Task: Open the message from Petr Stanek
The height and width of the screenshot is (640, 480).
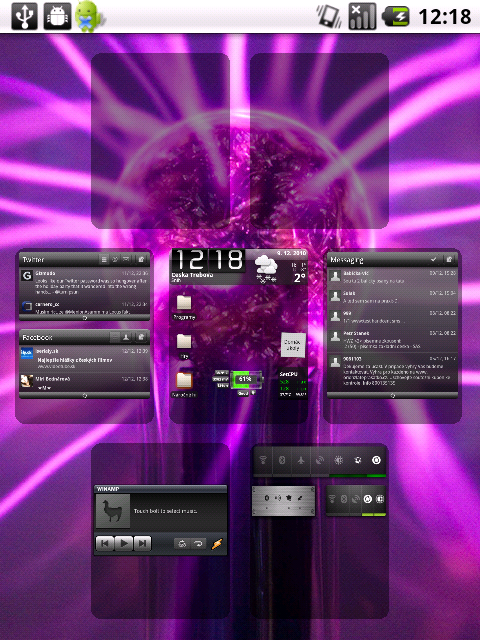Action: pyautogui.click(x=392, y=340)
